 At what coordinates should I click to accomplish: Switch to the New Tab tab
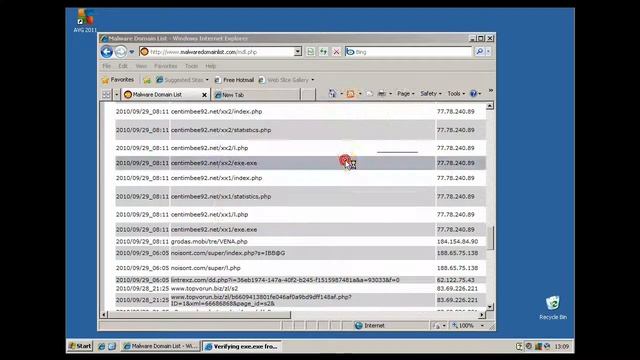click(x=255, y=95)
